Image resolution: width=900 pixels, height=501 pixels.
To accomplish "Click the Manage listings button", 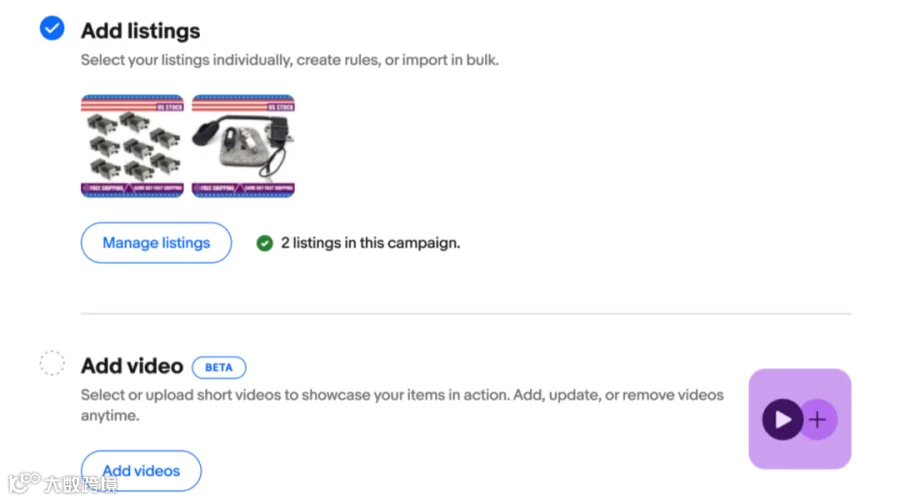I will (x=156, y=243).
